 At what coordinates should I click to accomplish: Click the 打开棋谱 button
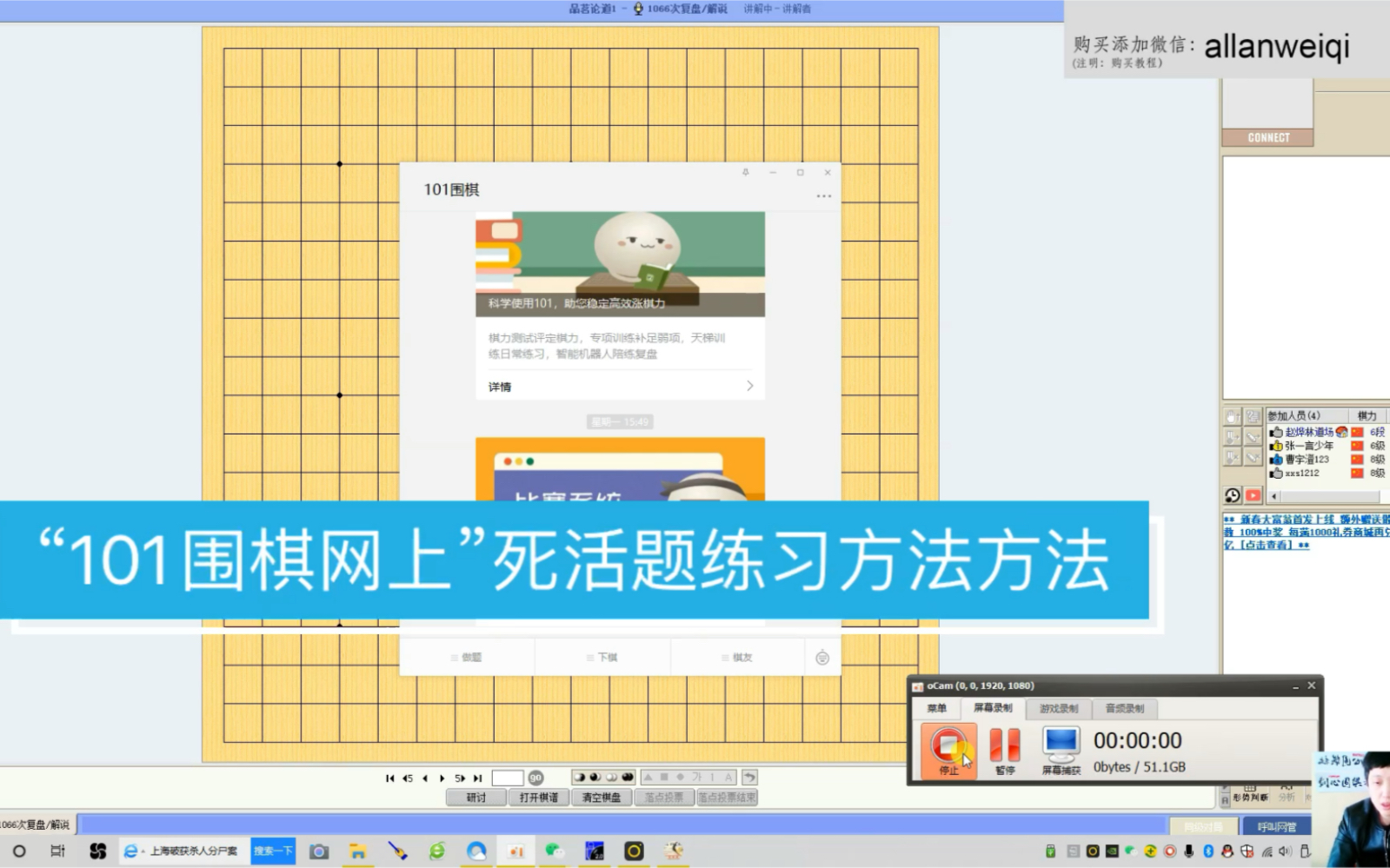point(538,797)
